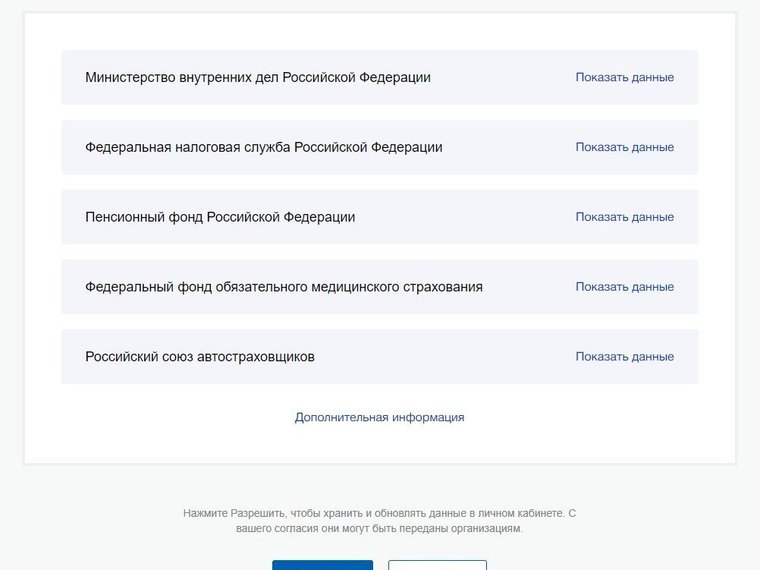
Task: Select the Российский союз автостраховщиков text
Action: (x=200, y=357)
